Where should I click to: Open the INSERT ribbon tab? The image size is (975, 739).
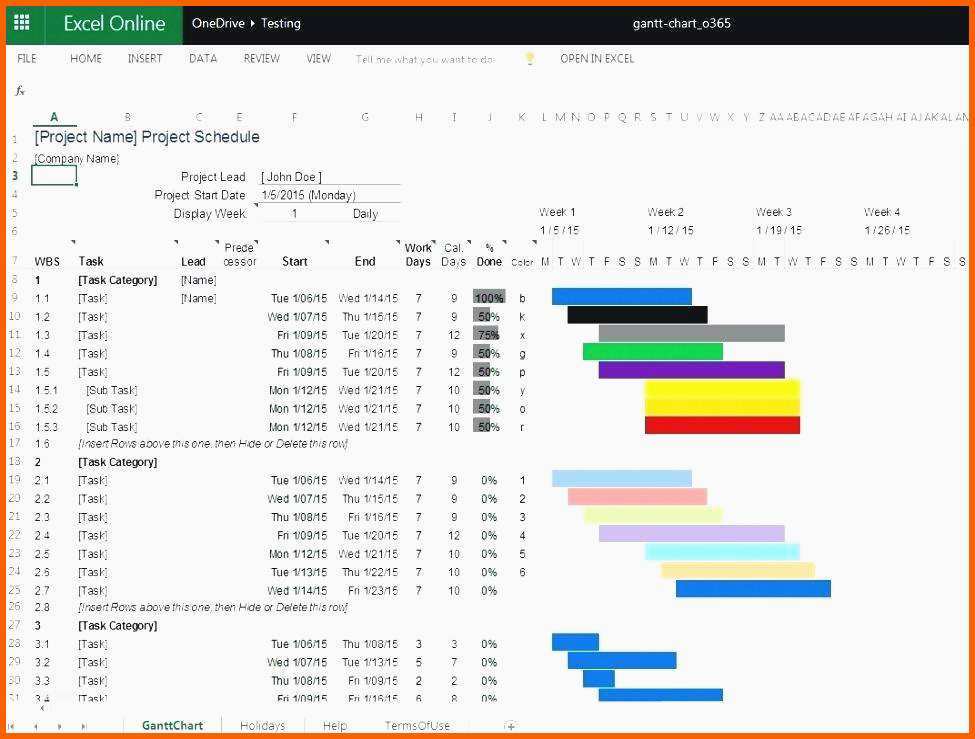(145, 58)
